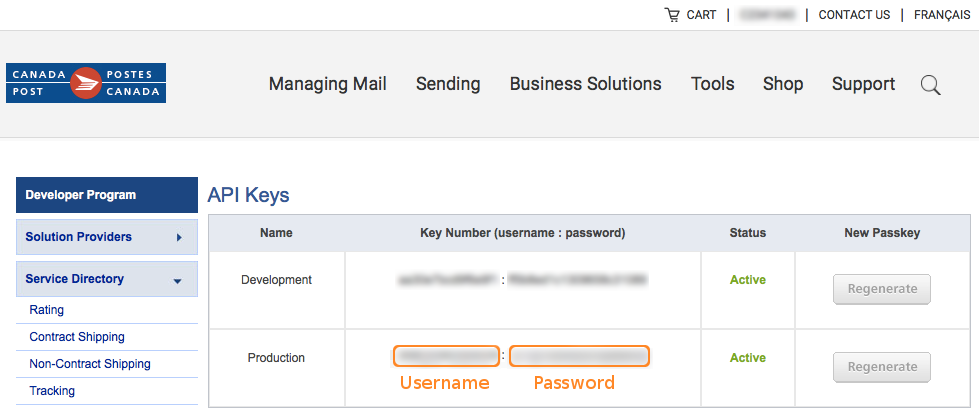Screen dimensions: 979x412
Task: Open the Rating service link
Action: [46, 310]
